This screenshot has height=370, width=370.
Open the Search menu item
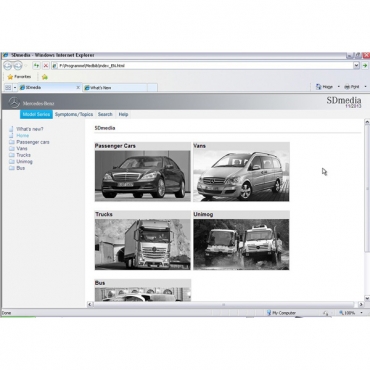click(x=105, y=114)
